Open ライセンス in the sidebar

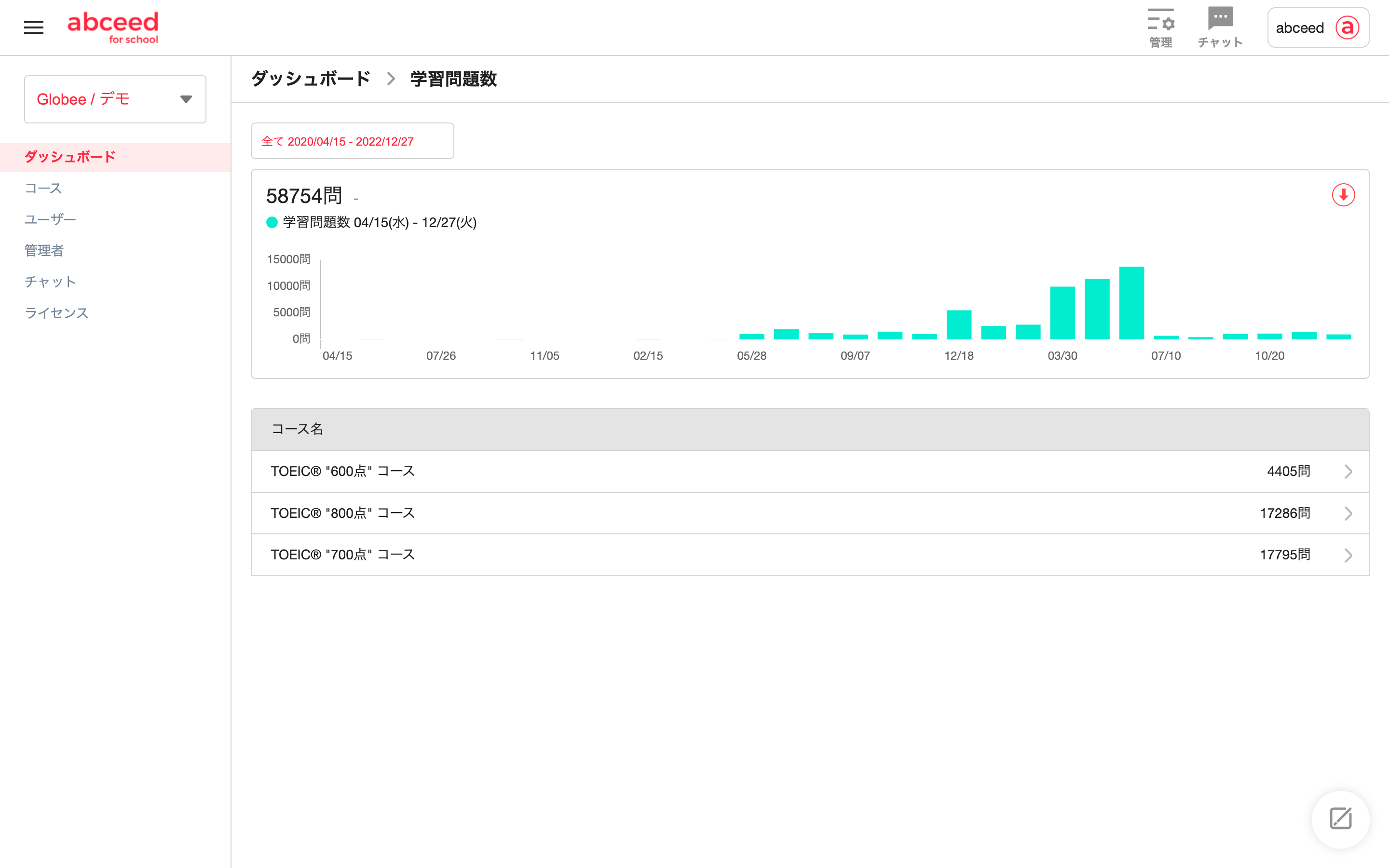click(x=56, y=313)
